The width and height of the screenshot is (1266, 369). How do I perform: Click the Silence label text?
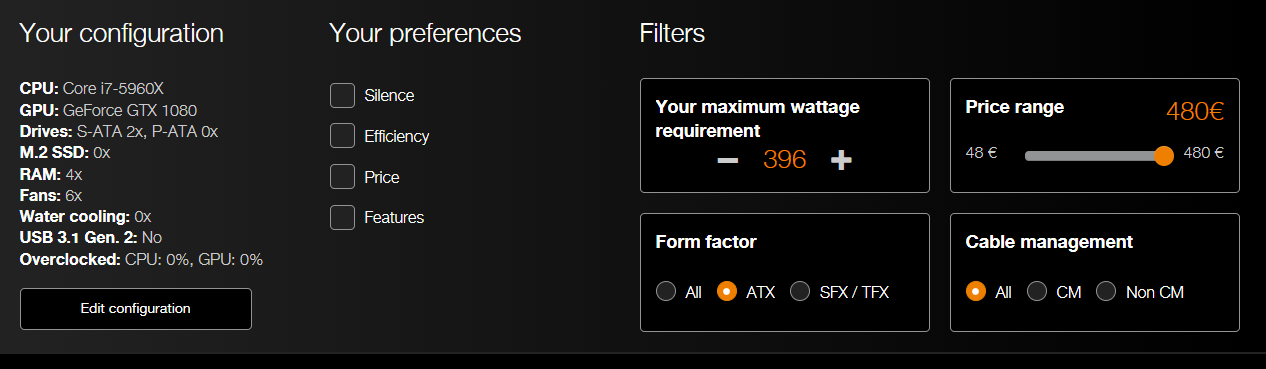tap(389, 95)
